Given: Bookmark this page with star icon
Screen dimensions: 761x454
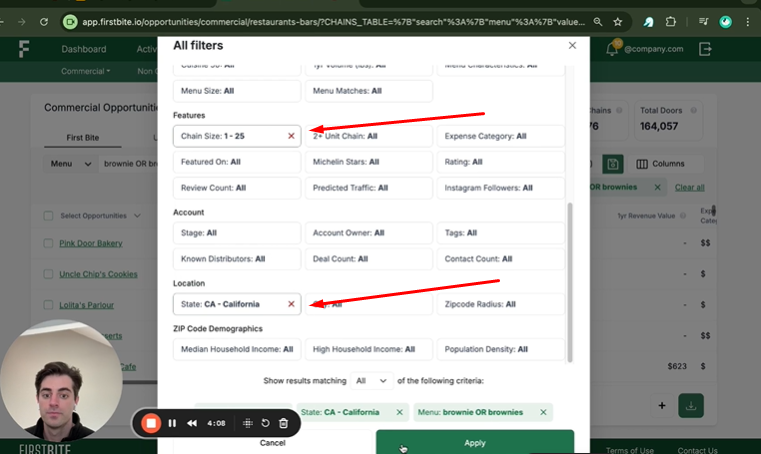Looking at the screenshot, I should pyautogui.click(x=617, y=22).
